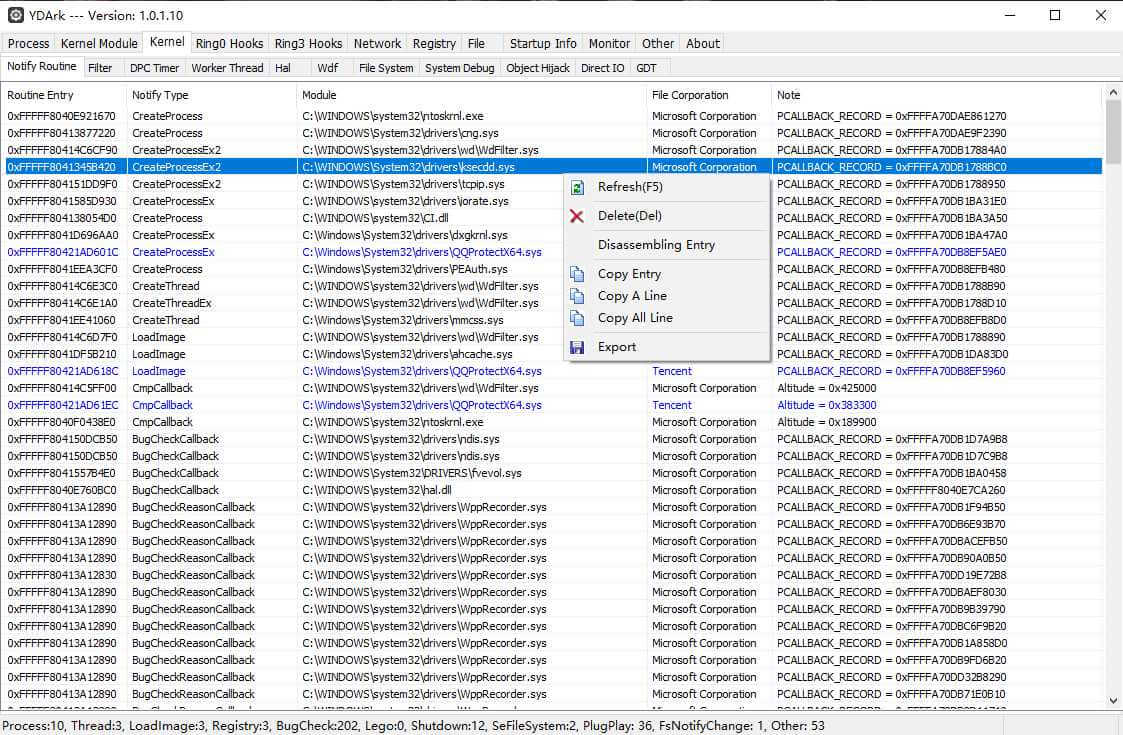Click the Copy A Line icon
Screen dimensions: 1123x735
point(577,296)
